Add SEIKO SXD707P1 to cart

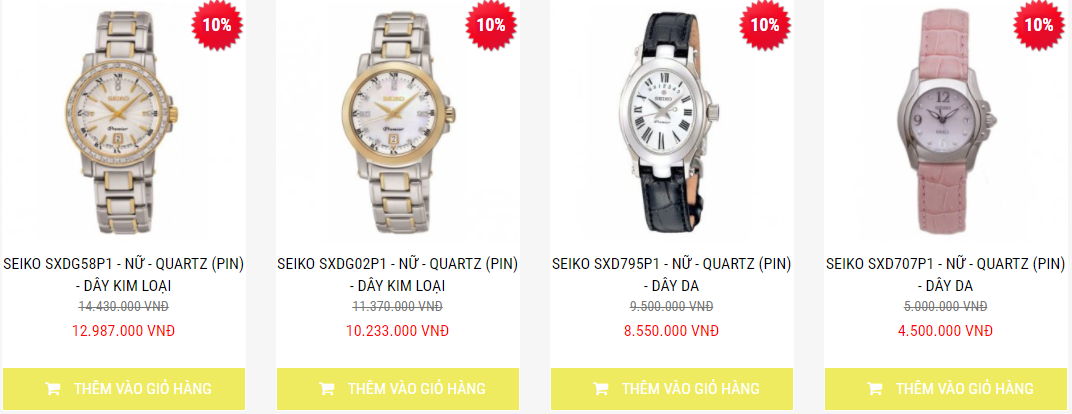pyautogui.click(x=946, y=389)
